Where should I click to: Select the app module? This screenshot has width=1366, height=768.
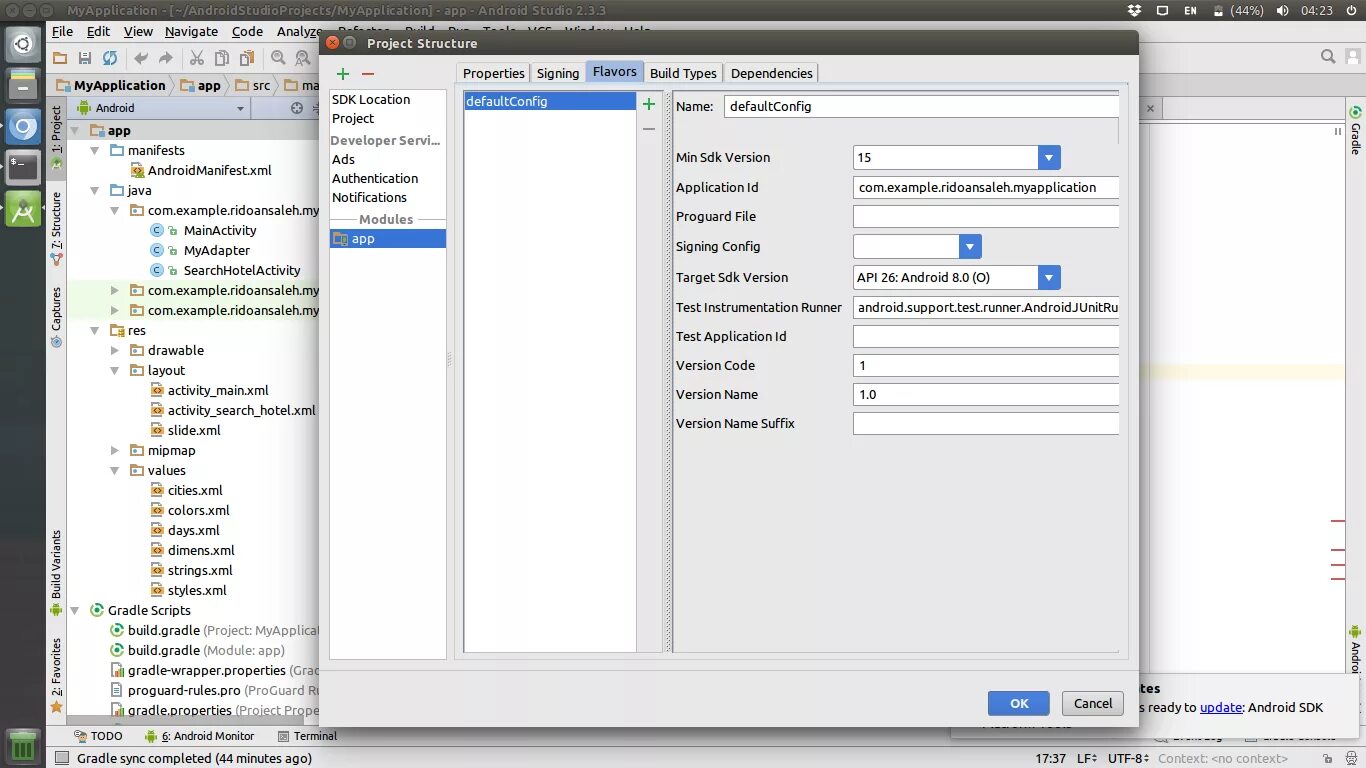pyautogui.click(x=388, y=239)
